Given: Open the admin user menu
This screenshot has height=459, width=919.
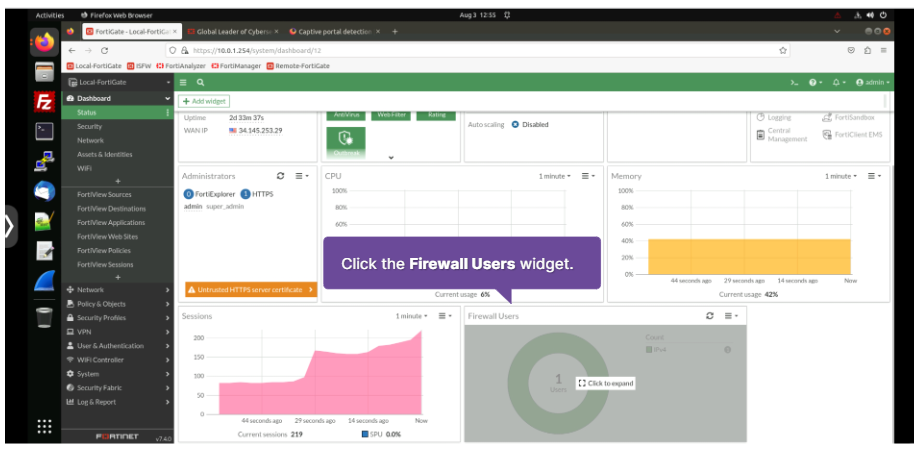Looking at the screenshot, I should [x=873, y=83].
